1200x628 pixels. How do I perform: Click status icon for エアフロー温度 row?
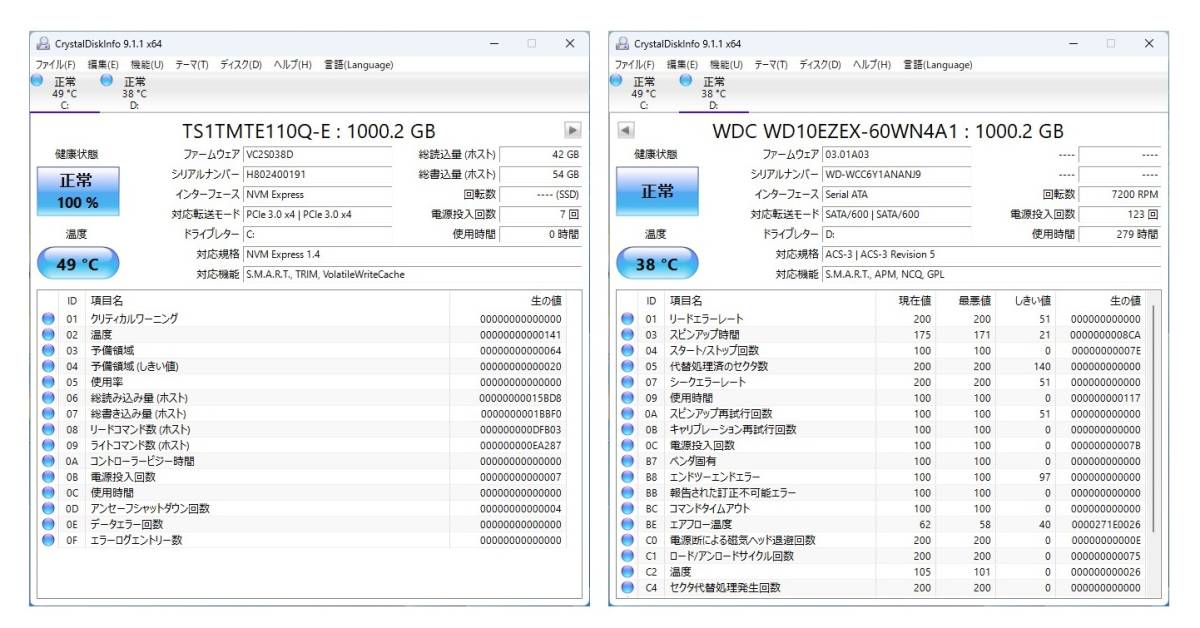[627, 524]
